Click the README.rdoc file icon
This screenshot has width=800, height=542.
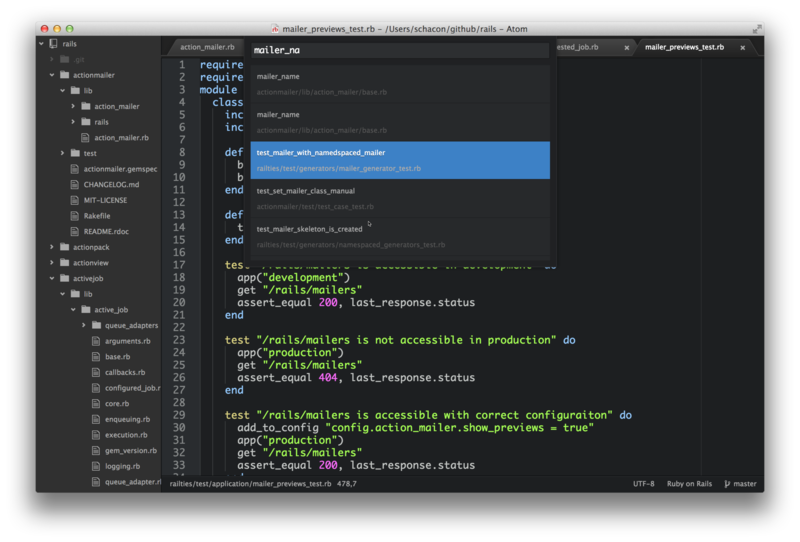tap(75, 231)
